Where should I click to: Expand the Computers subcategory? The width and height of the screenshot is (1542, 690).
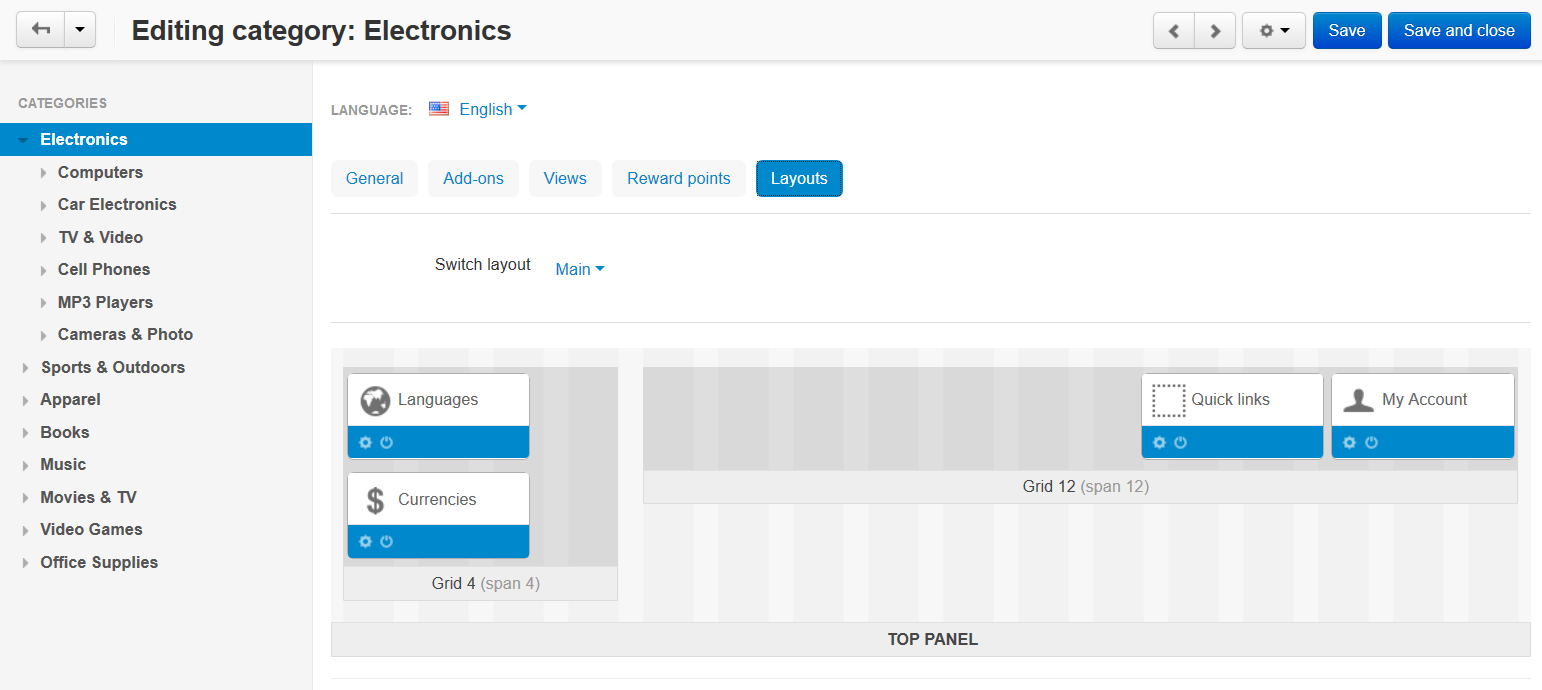43,173
